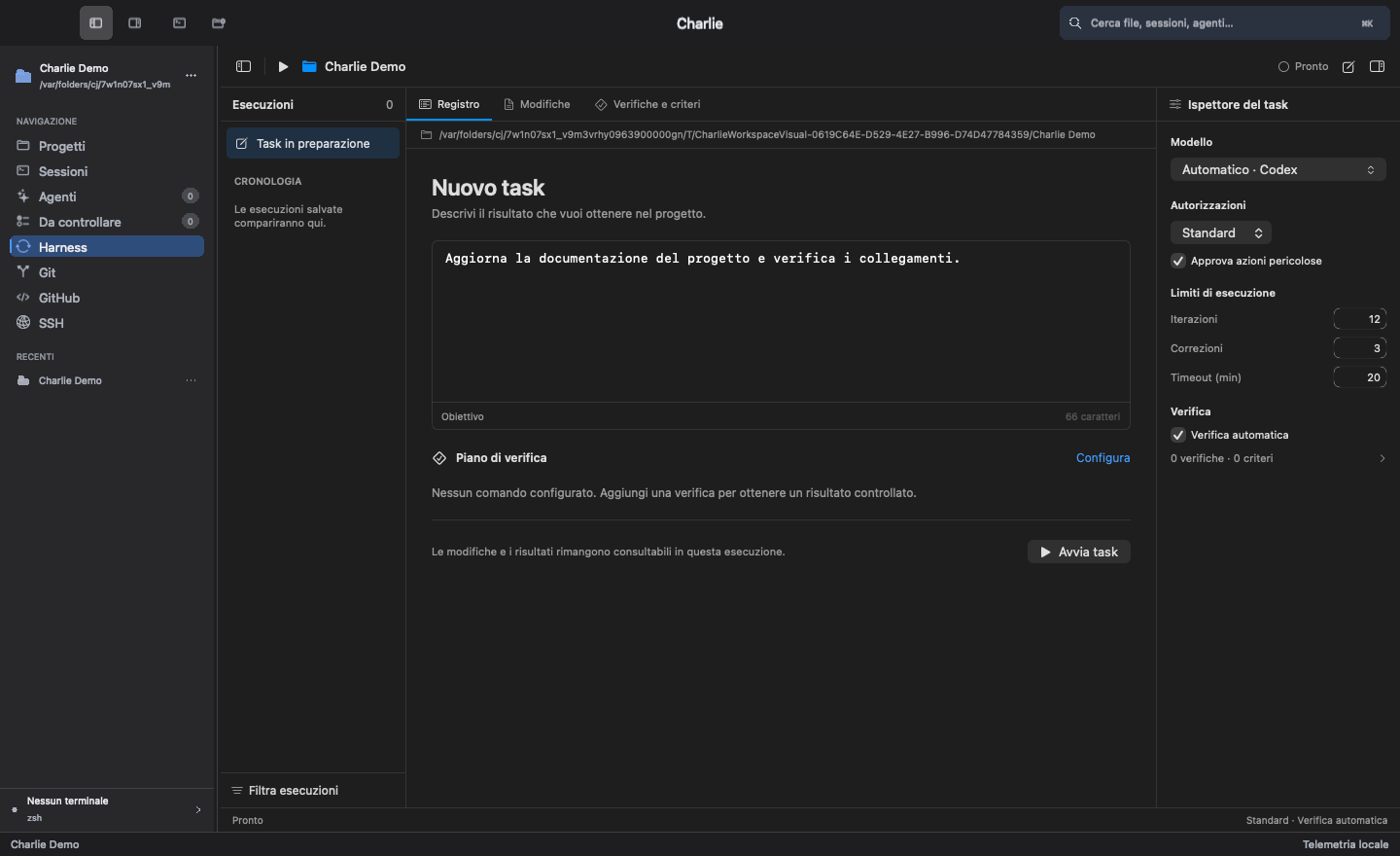Click the Filtra esecuzioni button
The width and height of the screenshot is (1400, 856).
coord(285,791)
